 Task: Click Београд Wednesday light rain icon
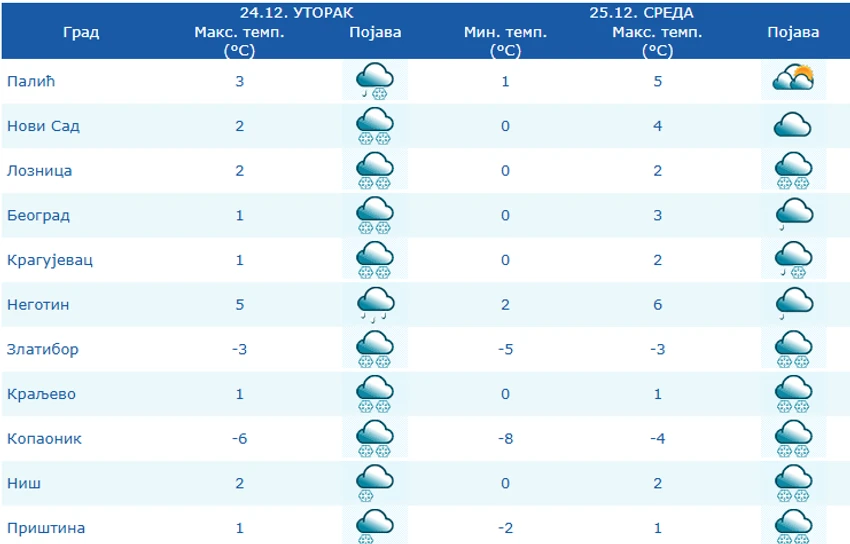(794, 215)
